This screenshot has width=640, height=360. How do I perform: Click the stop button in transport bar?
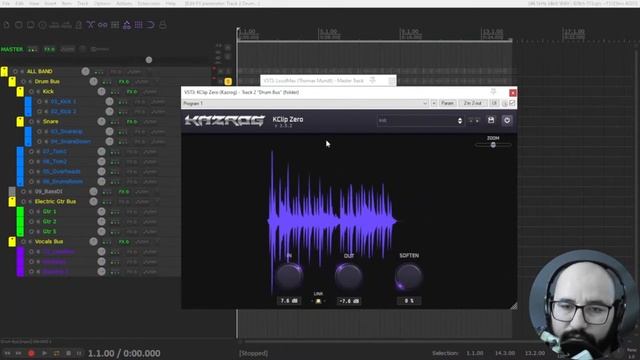click(x=68, y=353)
